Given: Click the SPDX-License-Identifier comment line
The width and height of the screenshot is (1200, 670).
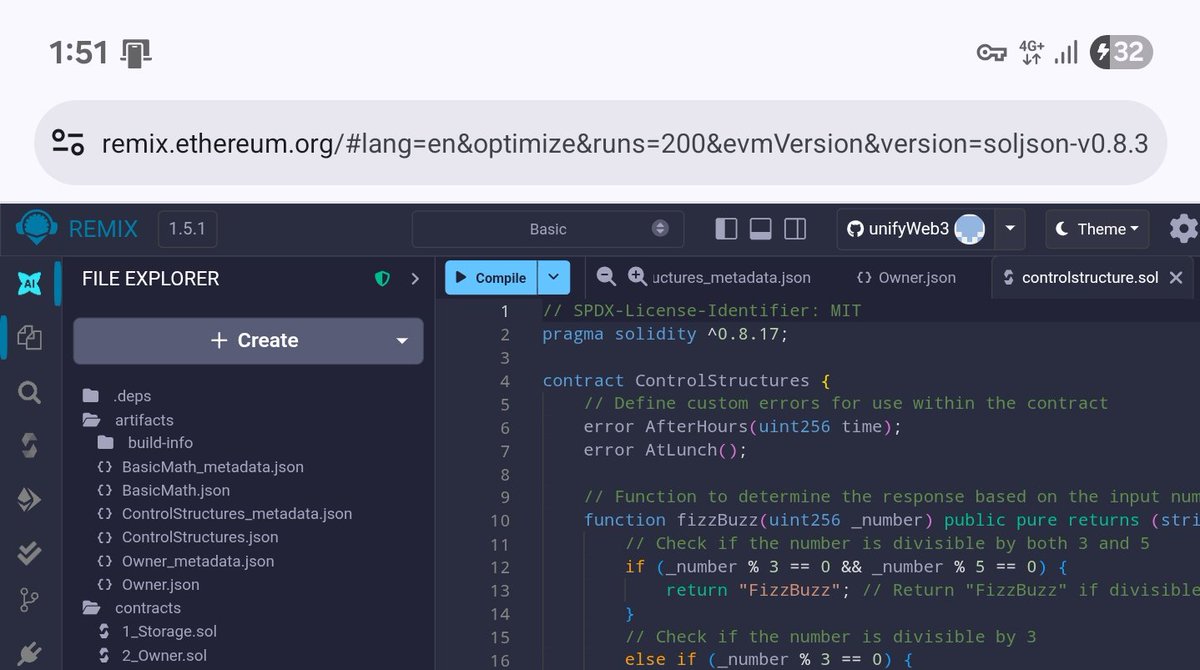Looking at the screenshot, I should 701,311.
